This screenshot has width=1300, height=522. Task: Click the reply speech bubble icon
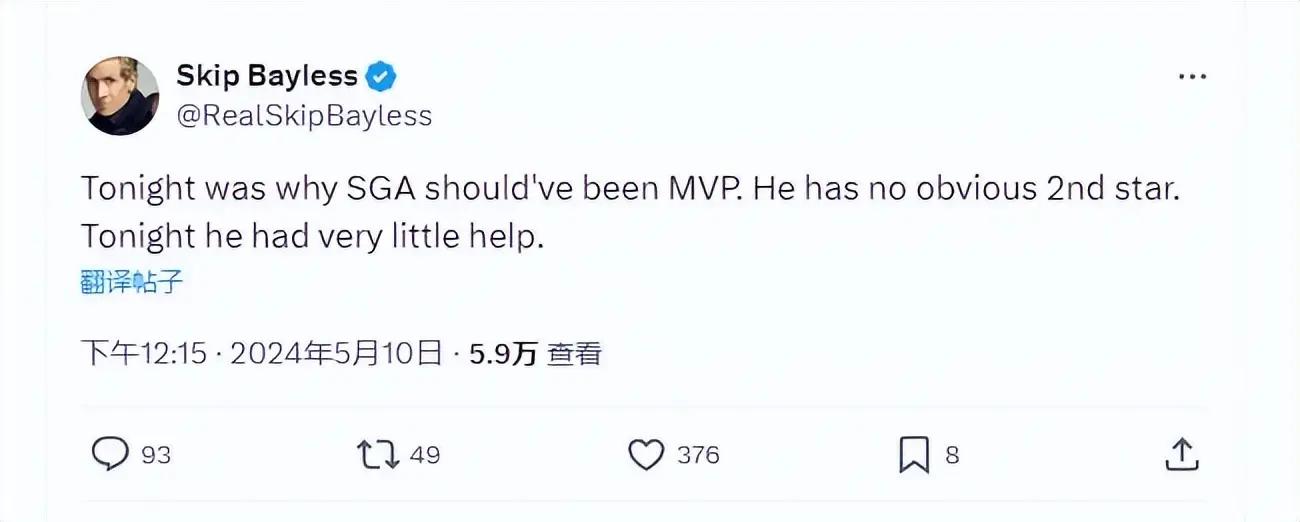tap(110, 455)
